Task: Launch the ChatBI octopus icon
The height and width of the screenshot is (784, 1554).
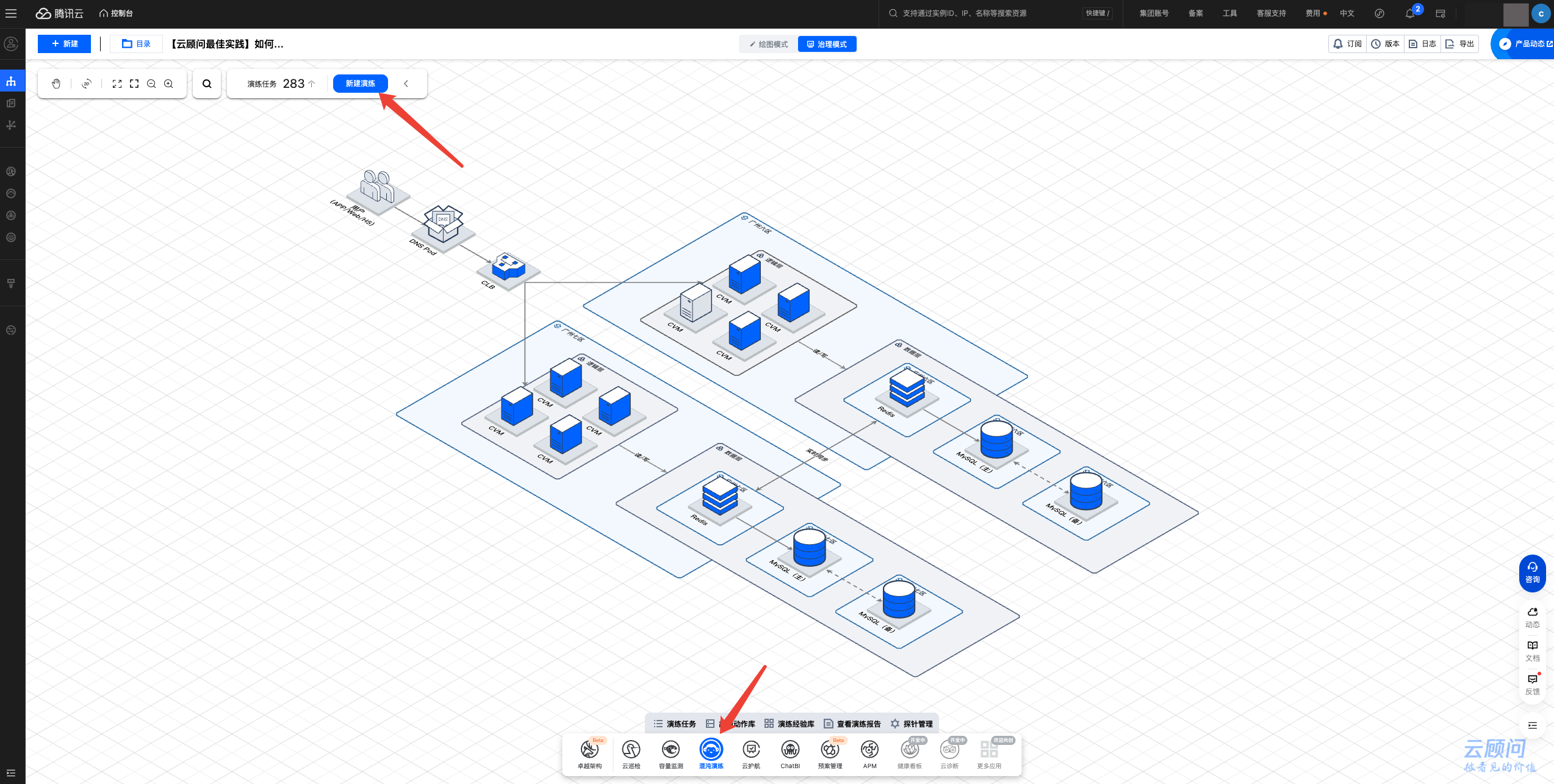Action: pos(790,750)
